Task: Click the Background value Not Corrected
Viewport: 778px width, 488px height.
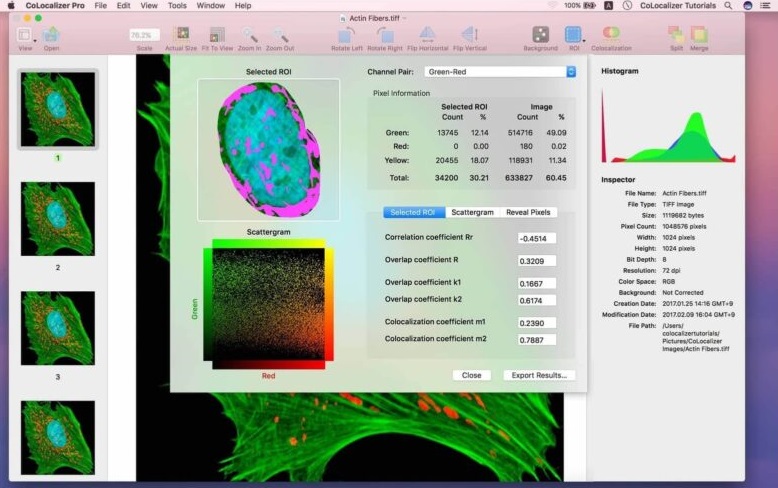Action: 683,293
